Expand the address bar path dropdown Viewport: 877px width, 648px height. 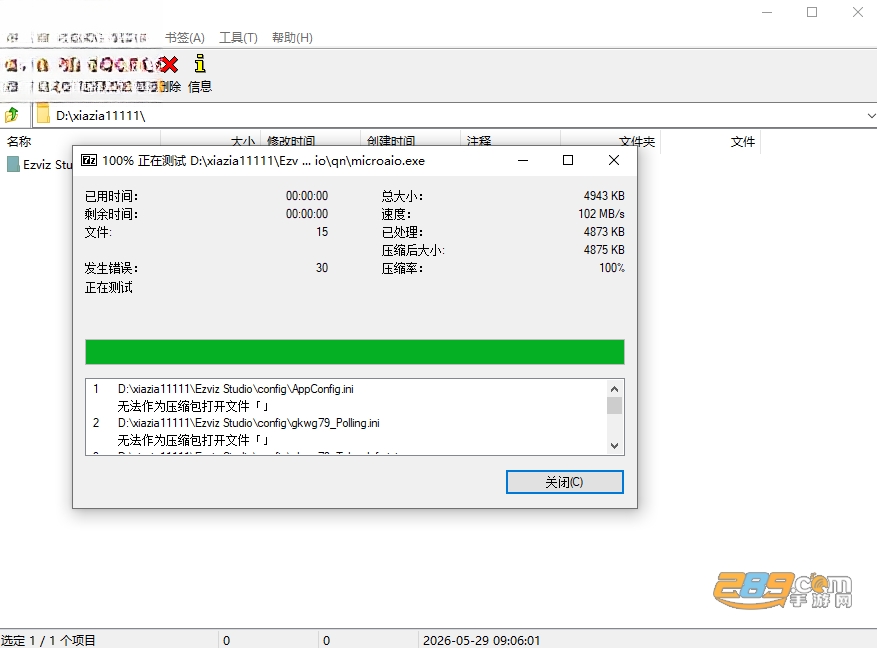tap(871, 116)
